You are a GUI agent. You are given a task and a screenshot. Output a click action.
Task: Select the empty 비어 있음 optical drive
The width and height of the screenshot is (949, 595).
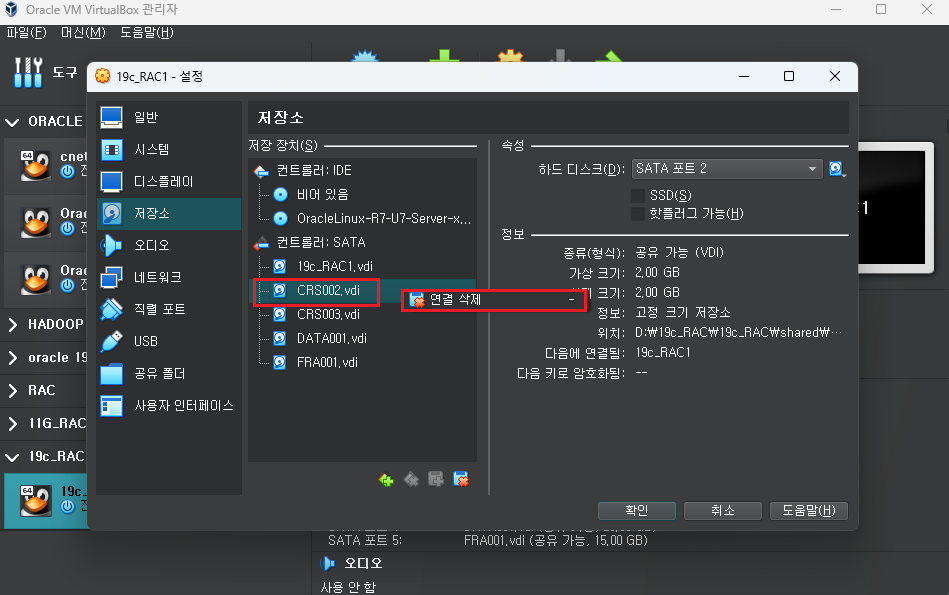(322, 194)
